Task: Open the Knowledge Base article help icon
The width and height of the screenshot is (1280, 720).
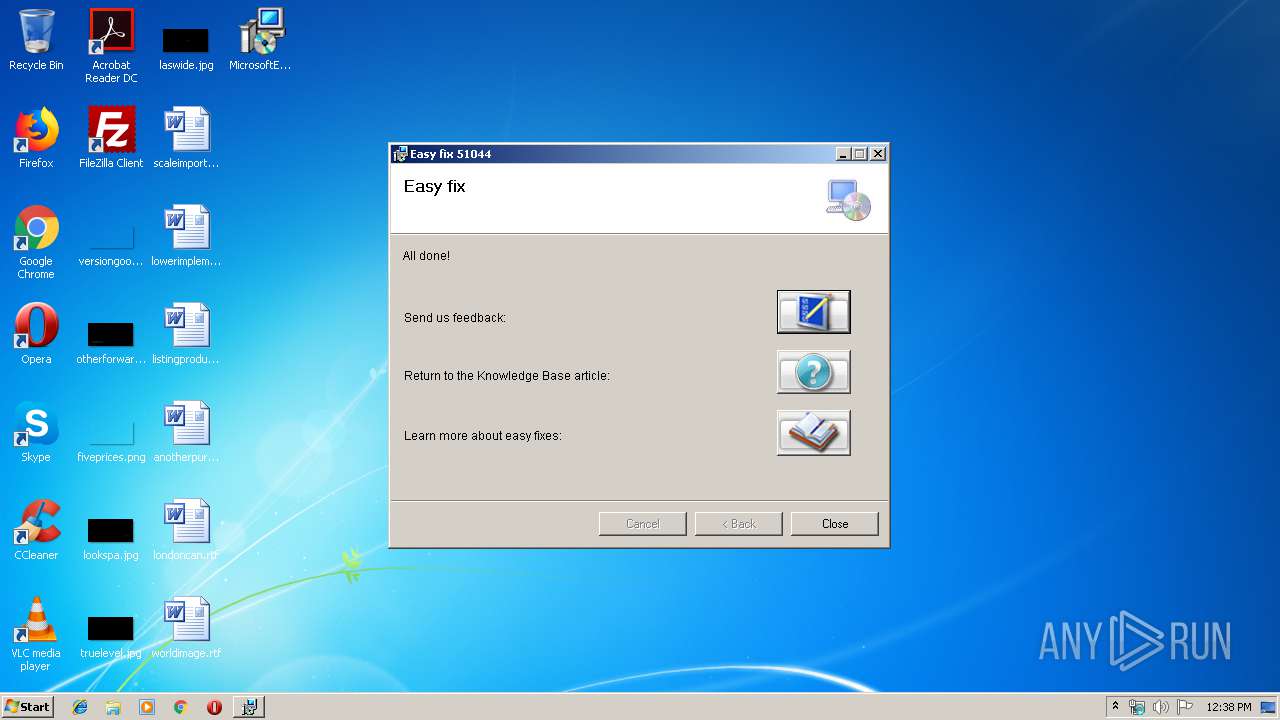Action: pyautogui.click(x=813, y=372)
